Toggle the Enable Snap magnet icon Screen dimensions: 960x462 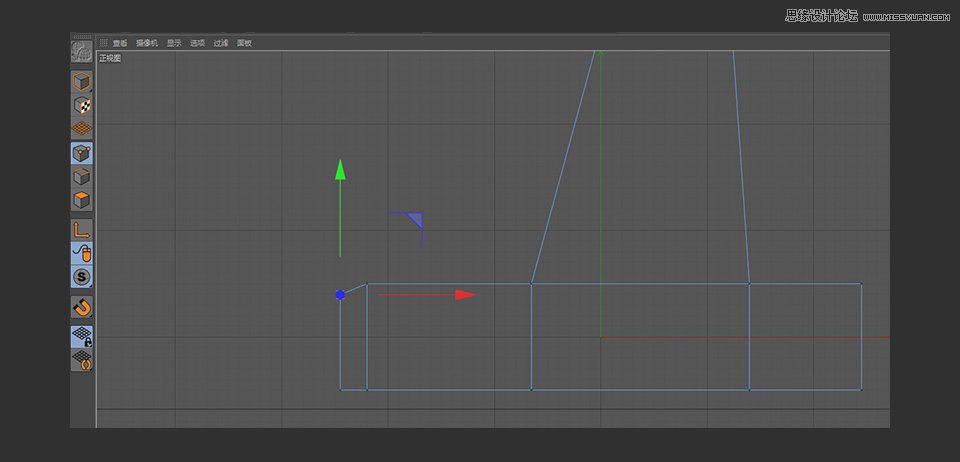[x=81, y=307]
